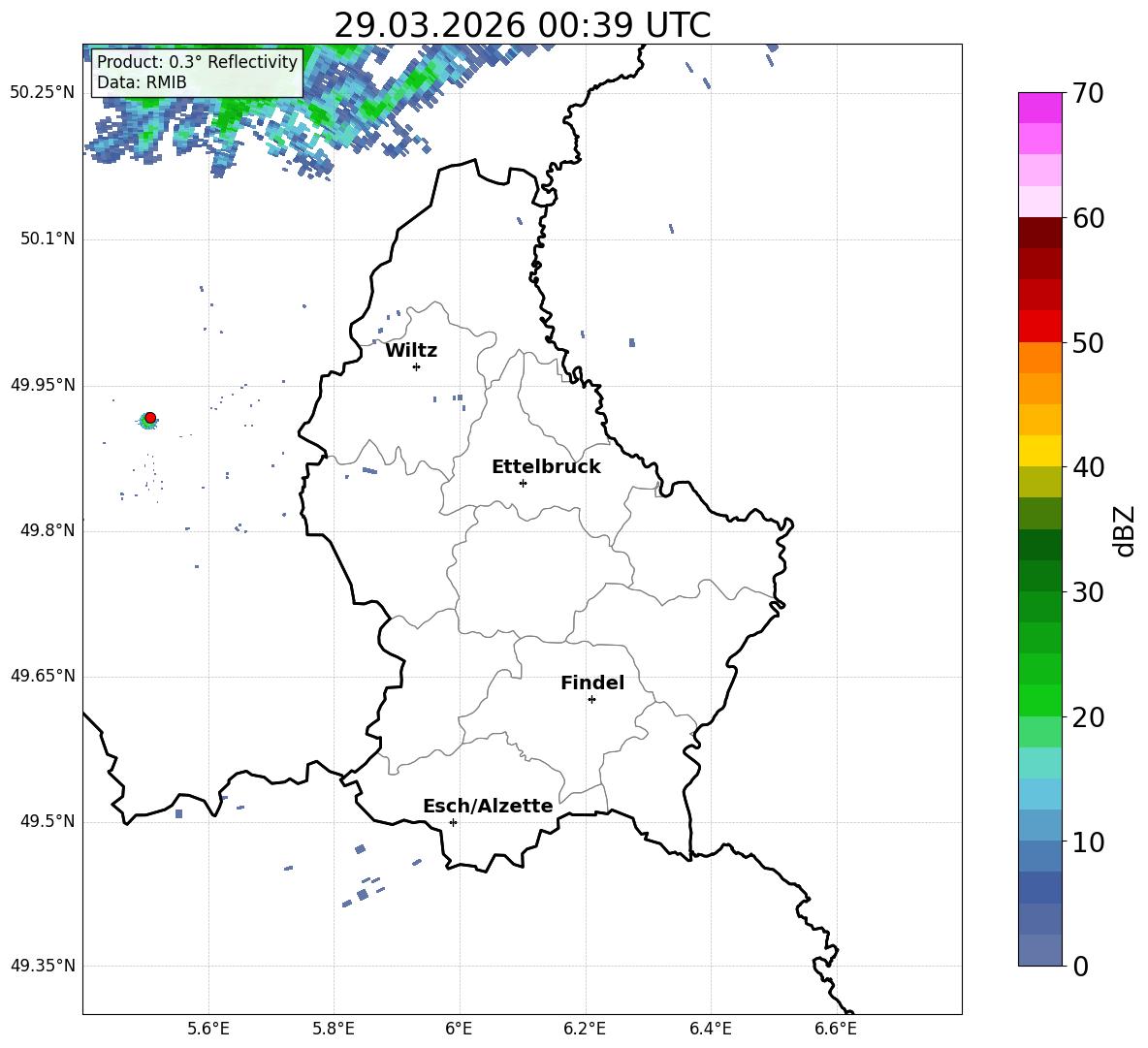Click the colorbar tick label 20
This screenshot has height=1048, width=1148.
click(1088, 717)
